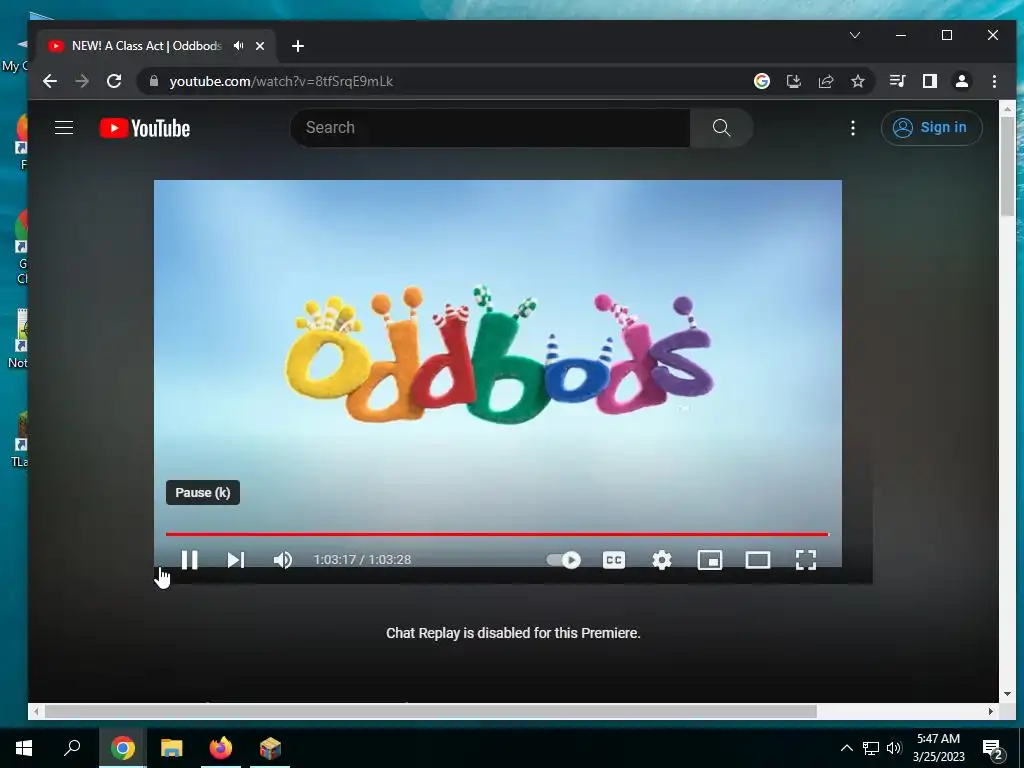Click the horizontal page scrollbar

click(x=430, y=711)
